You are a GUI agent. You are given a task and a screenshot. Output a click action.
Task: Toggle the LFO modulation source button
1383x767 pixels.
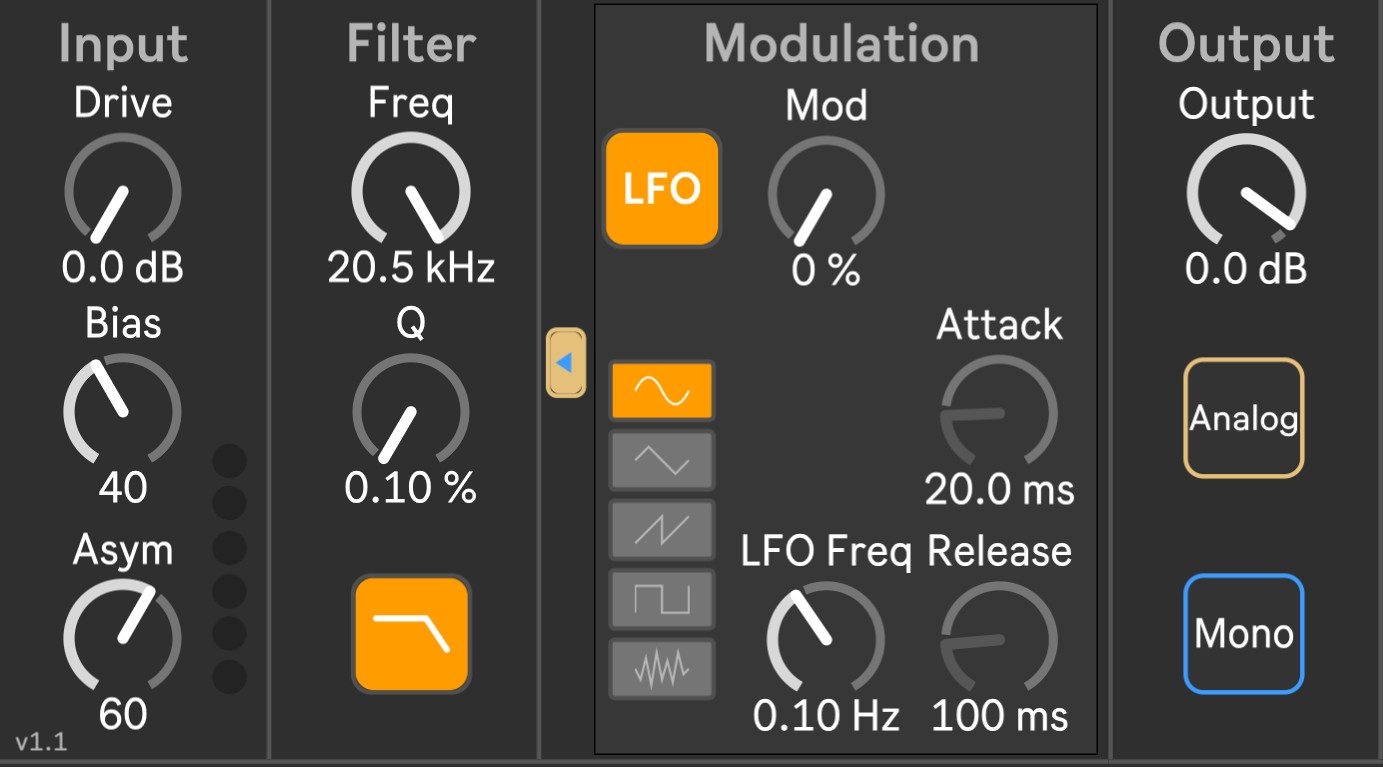pos(661,188)
